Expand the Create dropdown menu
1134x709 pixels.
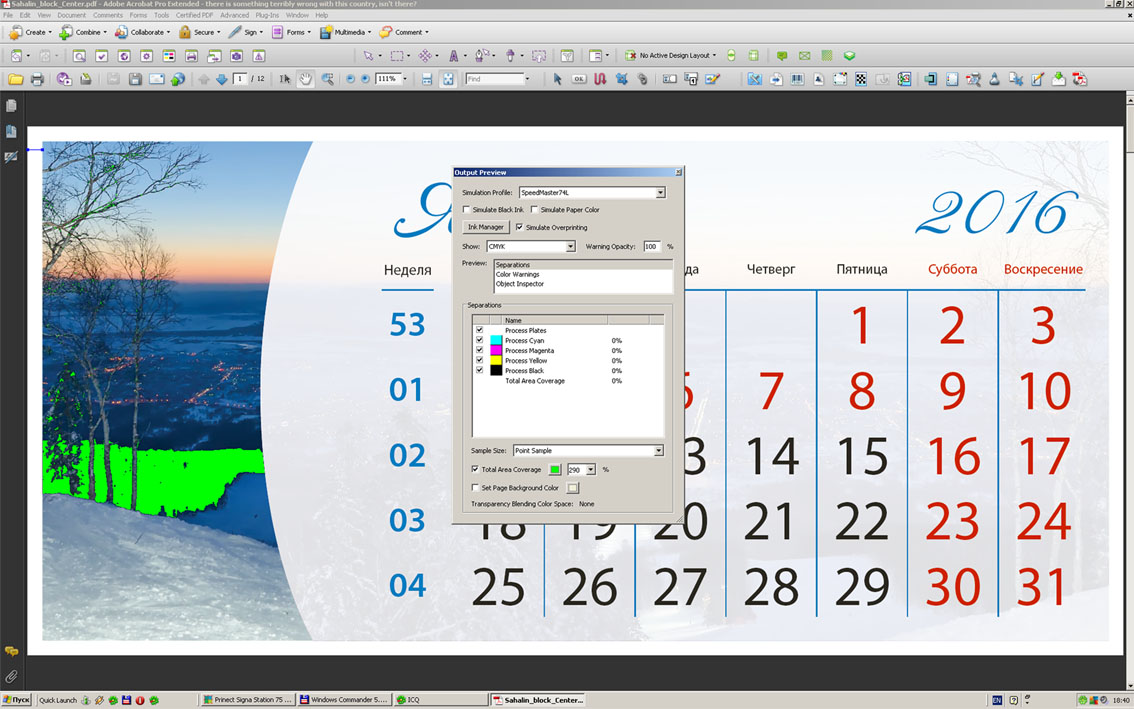tap(50, 32)
